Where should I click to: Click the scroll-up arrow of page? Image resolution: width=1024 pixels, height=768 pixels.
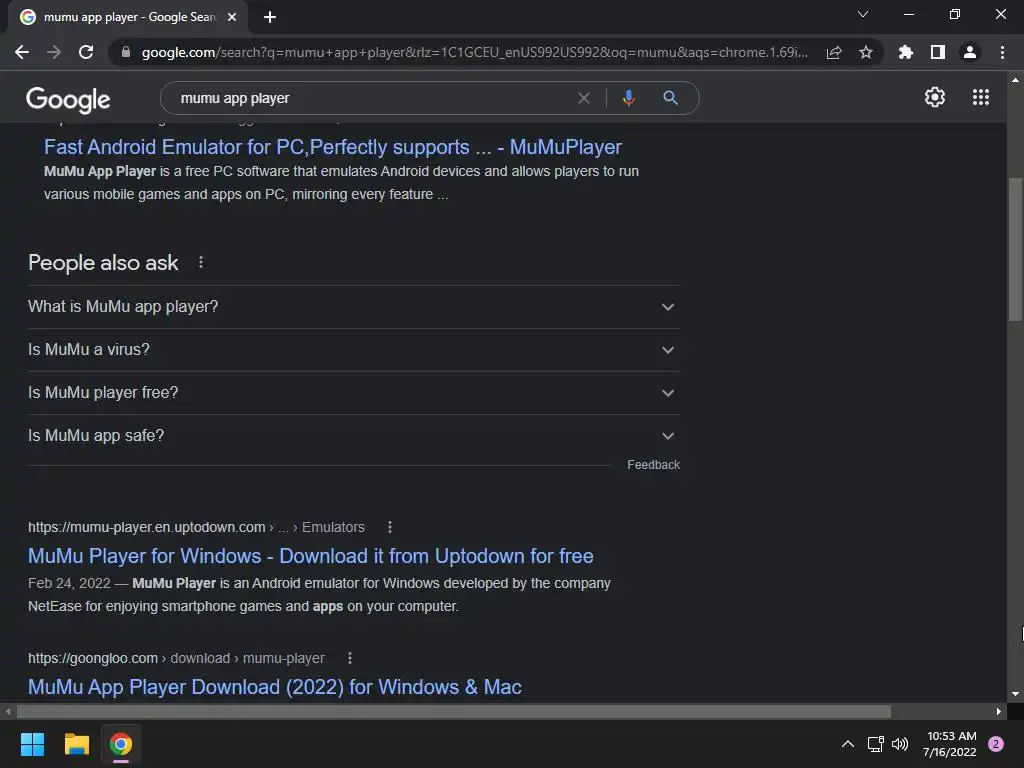[x=1015, y=80]
